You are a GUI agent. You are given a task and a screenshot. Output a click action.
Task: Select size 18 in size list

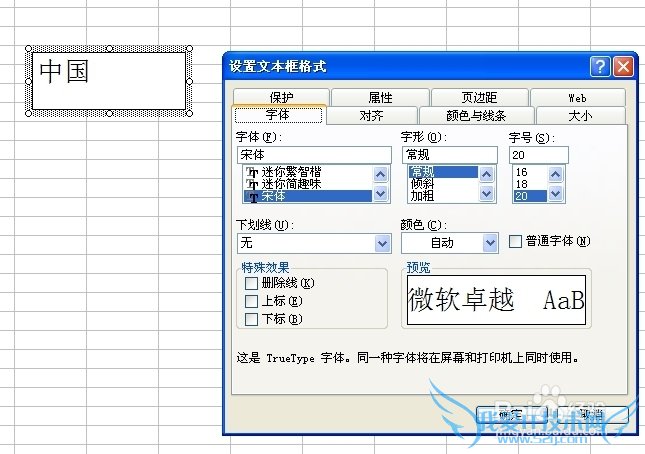[x=530, y=184]
